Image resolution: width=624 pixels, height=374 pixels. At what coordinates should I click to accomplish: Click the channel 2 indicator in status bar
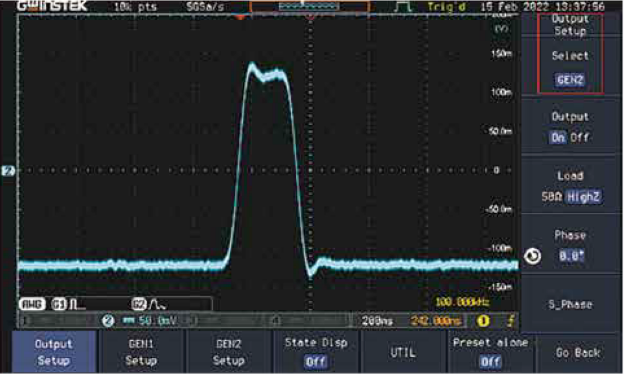tap(107, 321)
